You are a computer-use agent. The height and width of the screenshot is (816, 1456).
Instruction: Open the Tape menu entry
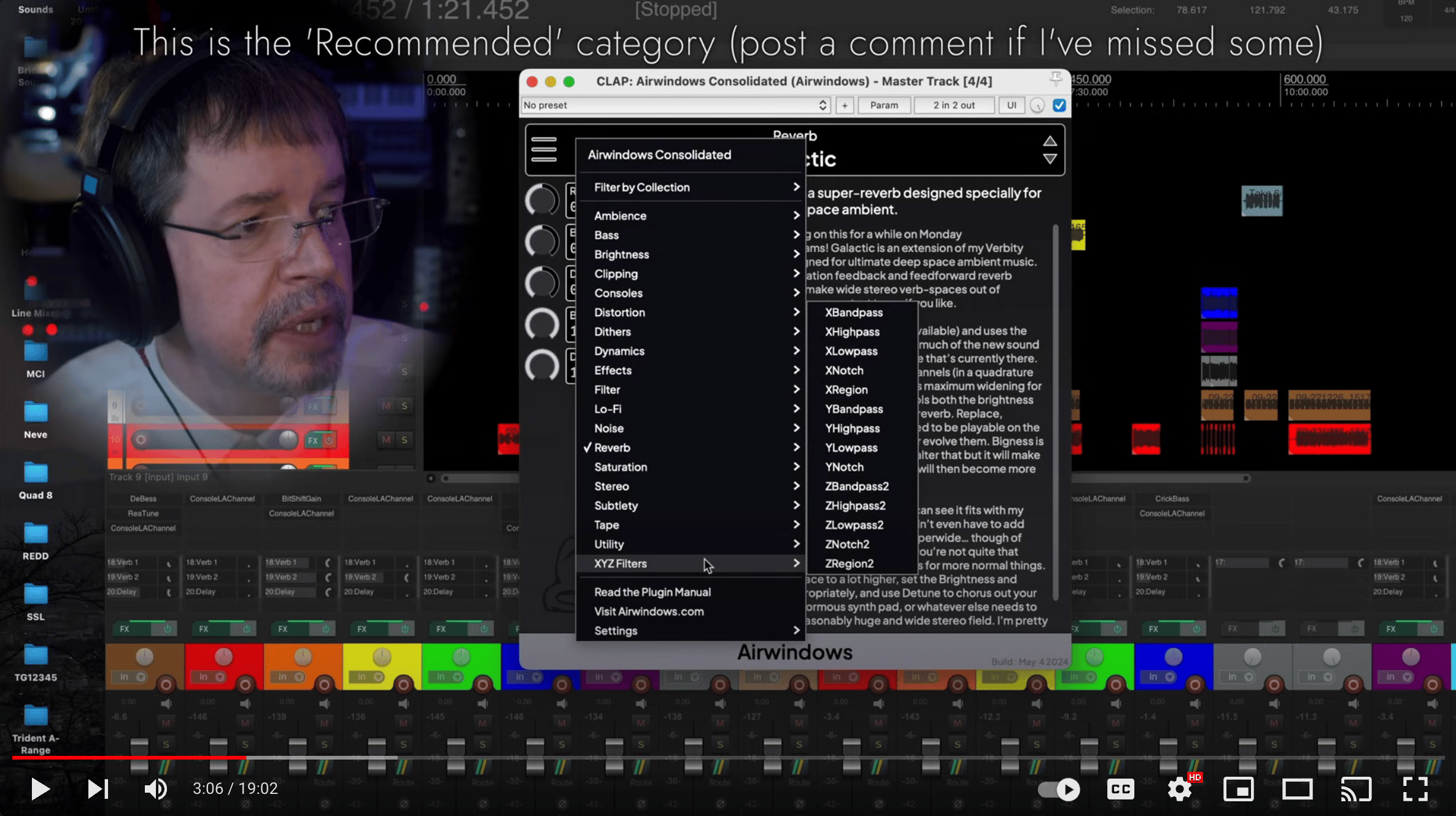[691, 525]
